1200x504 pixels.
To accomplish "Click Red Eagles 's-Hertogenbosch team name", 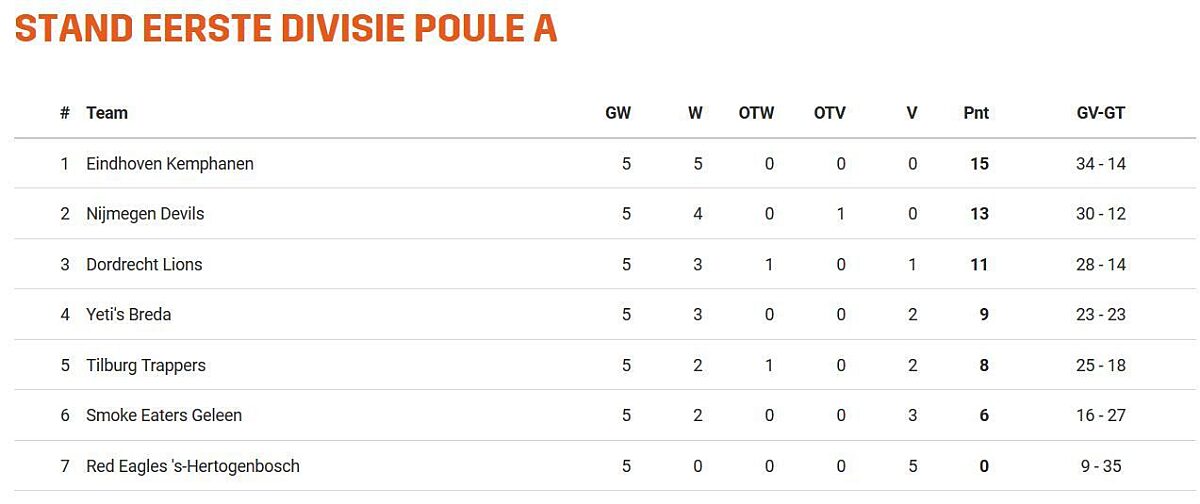I will 193,466.
